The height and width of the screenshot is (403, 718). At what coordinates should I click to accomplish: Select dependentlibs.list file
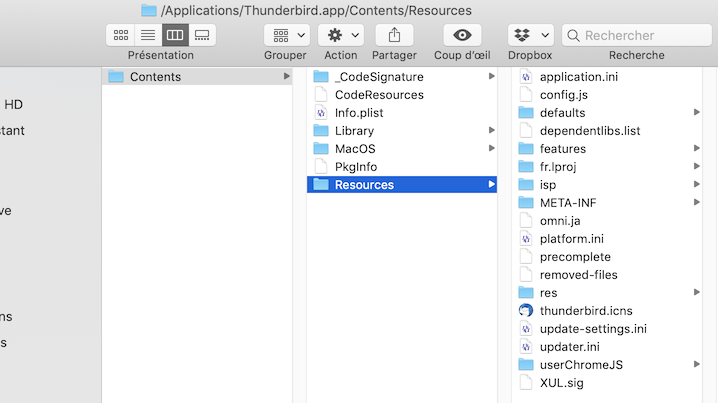point(607,131)
